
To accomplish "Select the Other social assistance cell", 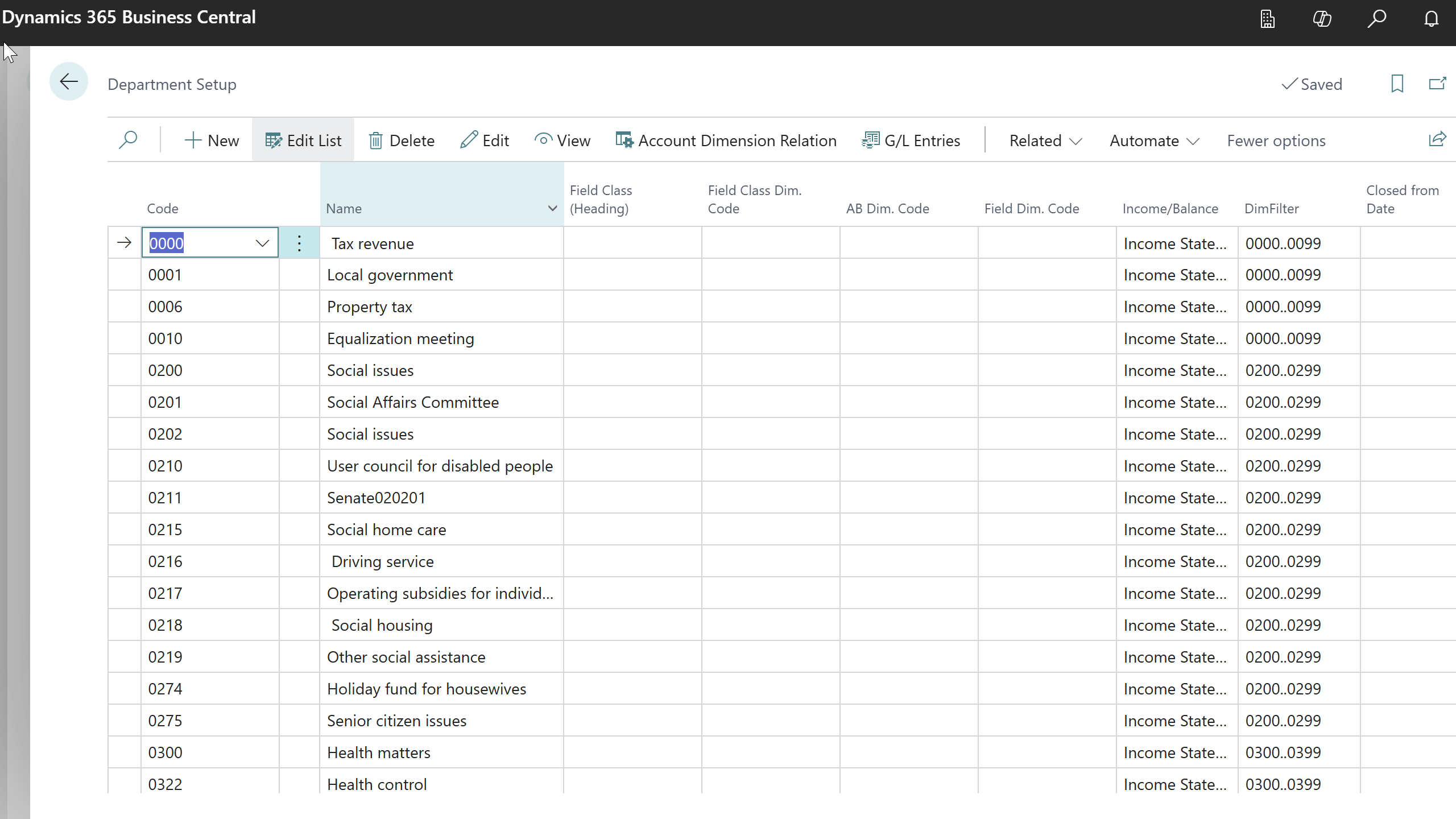I will coord(442,657).
